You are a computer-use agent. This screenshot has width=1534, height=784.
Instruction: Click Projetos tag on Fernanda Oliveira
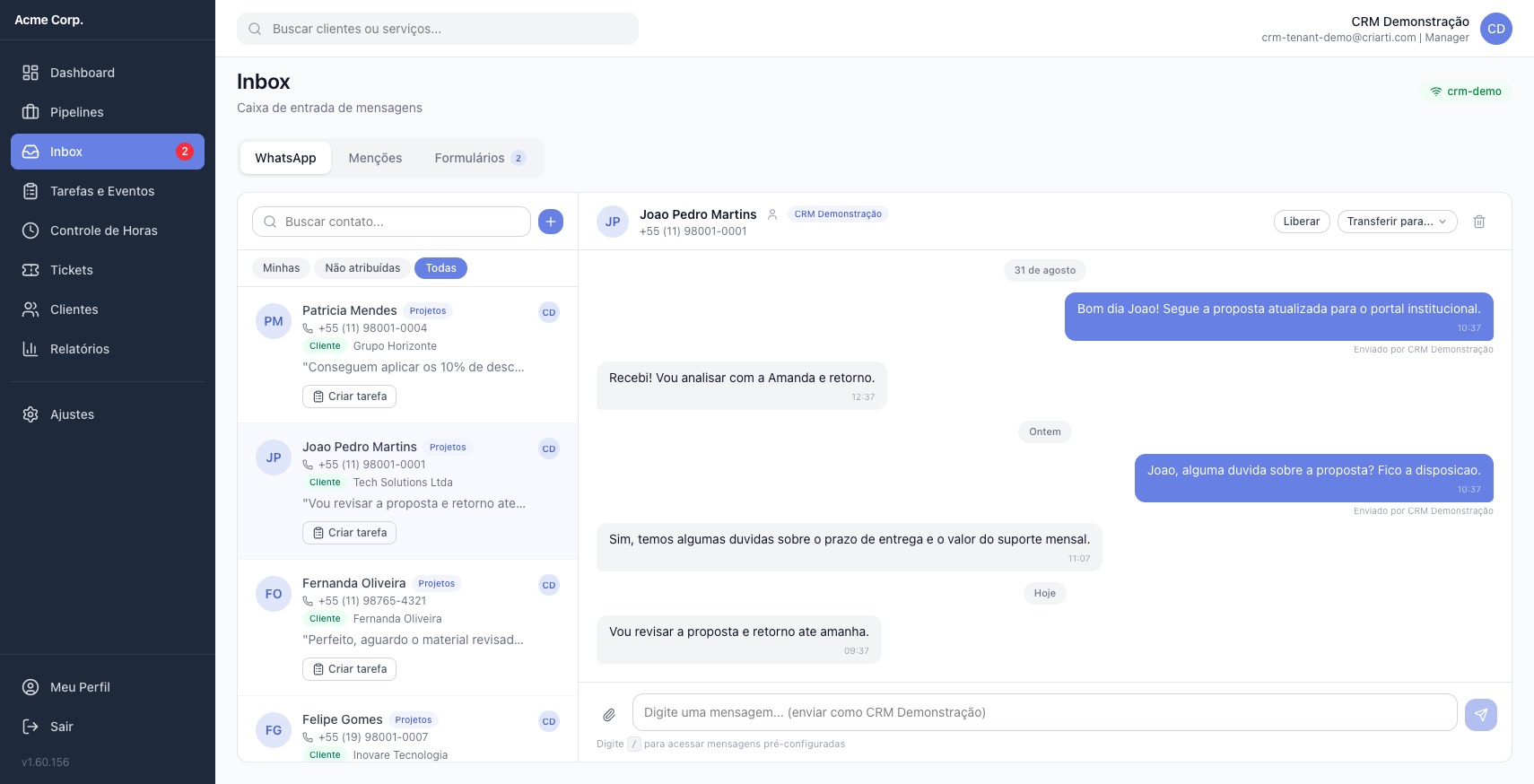coord(437,584)
